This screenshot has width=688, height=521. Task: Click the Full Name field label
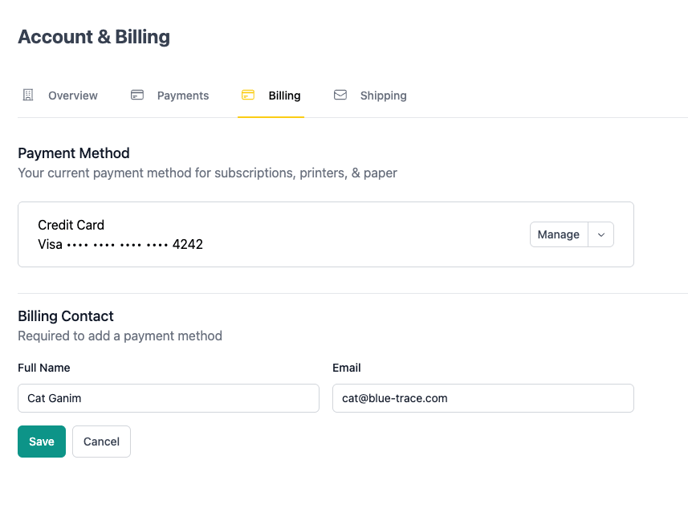[x=44, y=368]
